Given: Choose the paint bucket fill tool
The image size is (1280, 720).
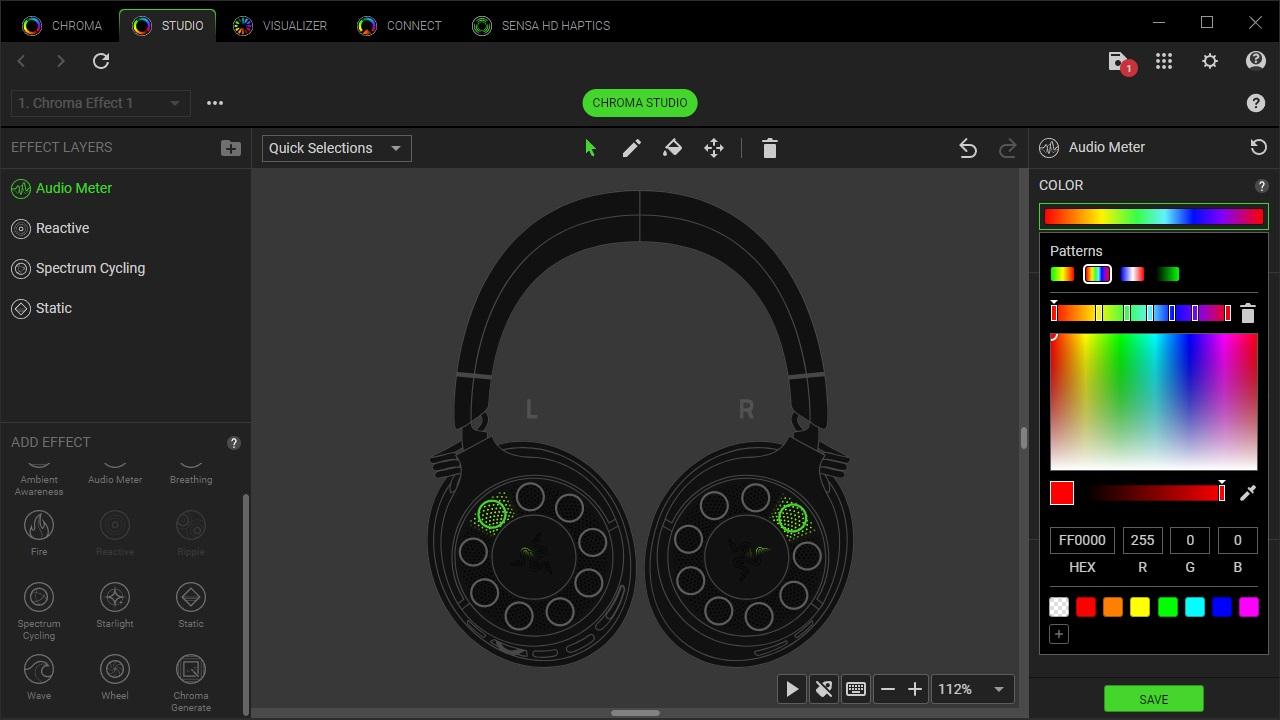Looking at the screenshot, I should click(x=673, y=148).
